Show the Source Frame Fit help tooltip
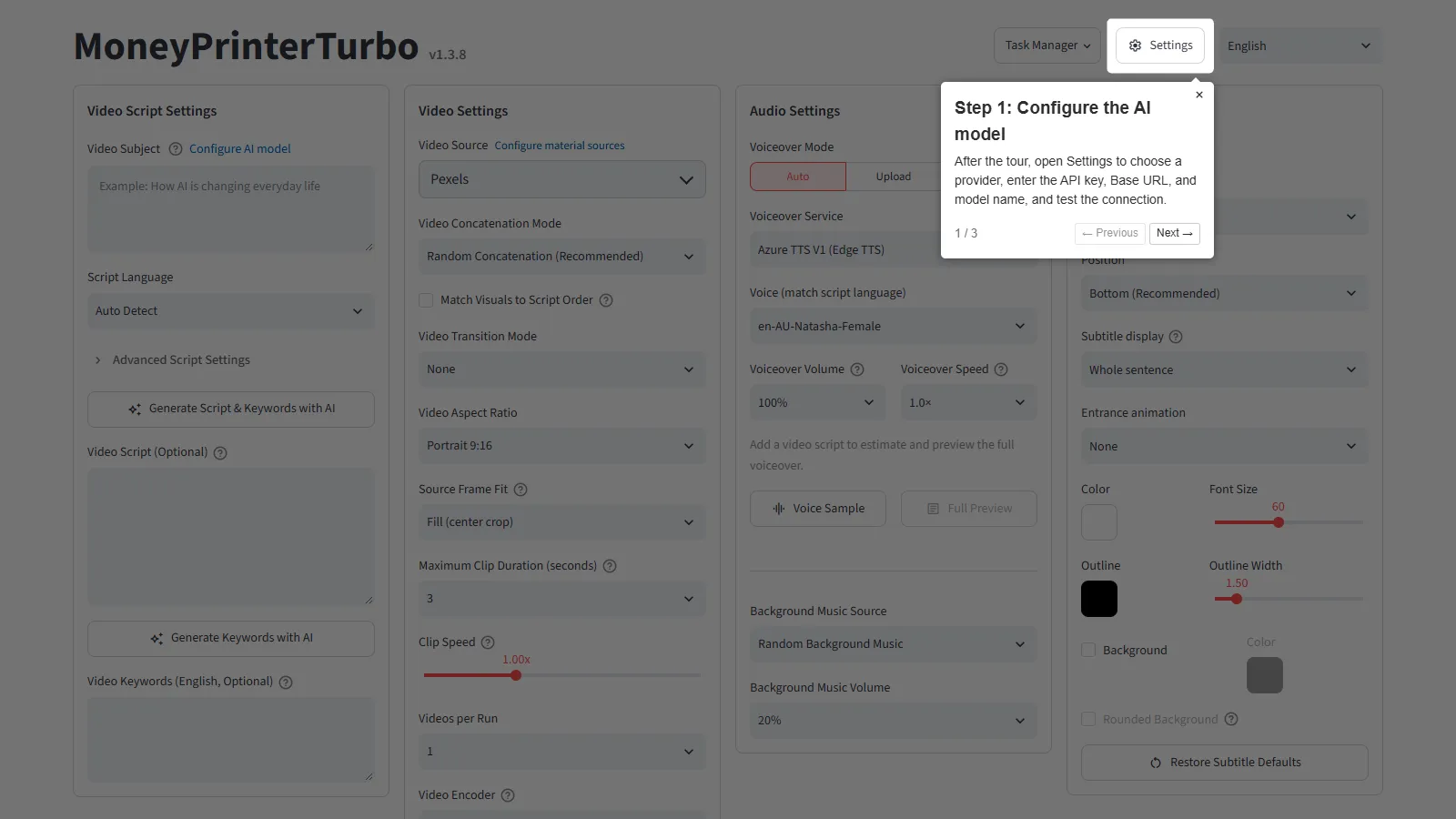Viewport: 1456px width, 819px height. pyautogui.click(x=521, y=490)
